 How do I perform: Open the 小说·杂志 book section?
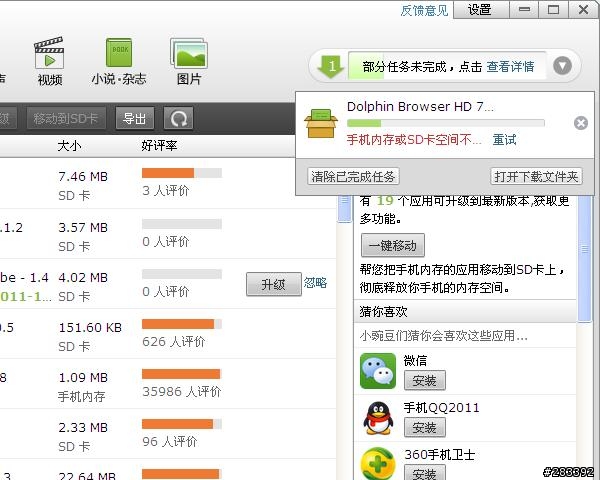click(x=119, y=61)
